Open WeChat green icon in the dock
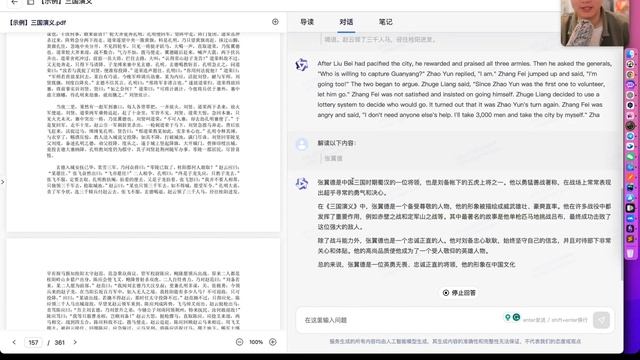This screenshot has width=640, height=360. pyautogui.click(x=631, y=156)
